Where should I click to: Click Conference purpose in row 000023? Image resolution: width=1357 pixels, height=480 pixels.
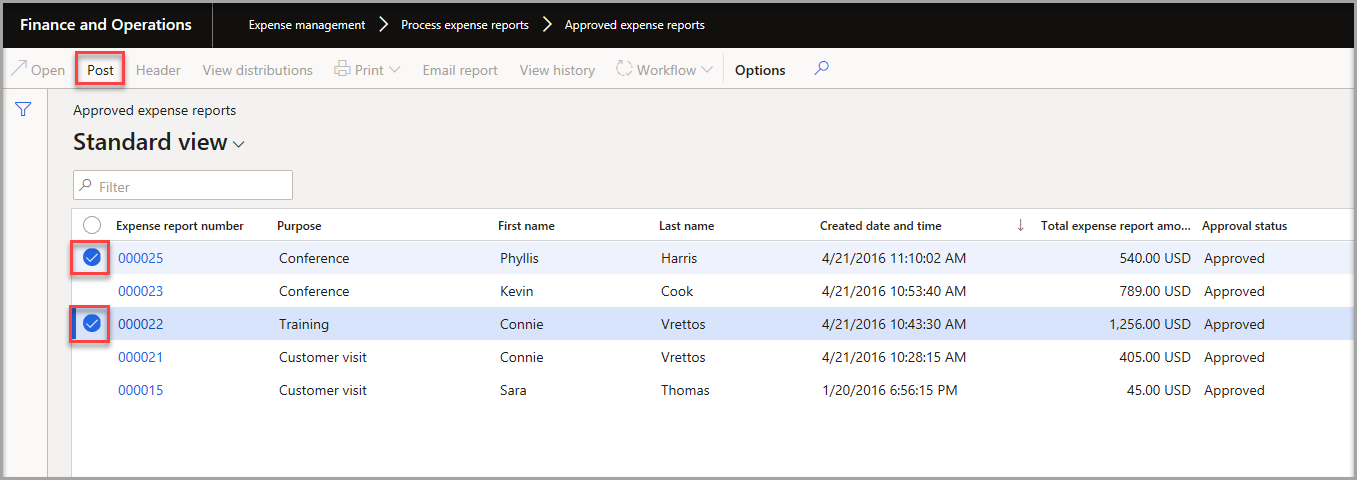tap(314, 291)
